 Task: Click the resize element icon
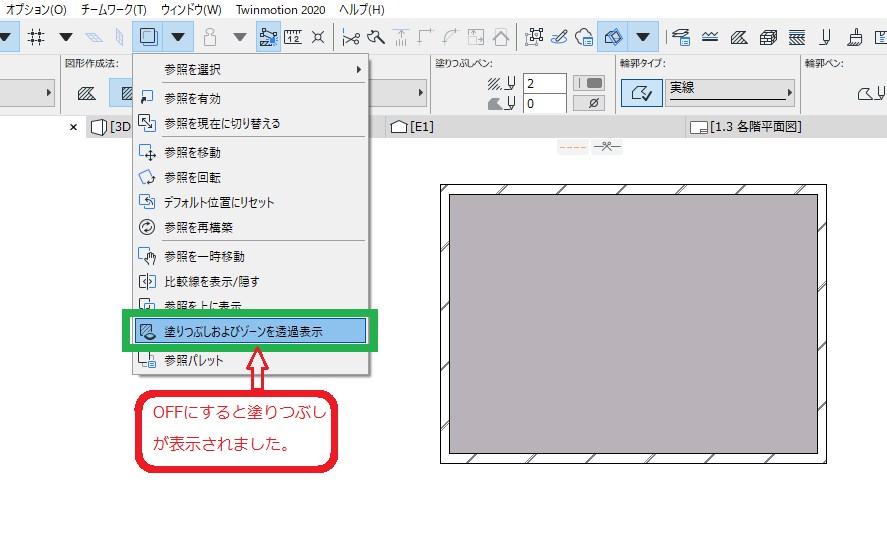coord(476,37)
